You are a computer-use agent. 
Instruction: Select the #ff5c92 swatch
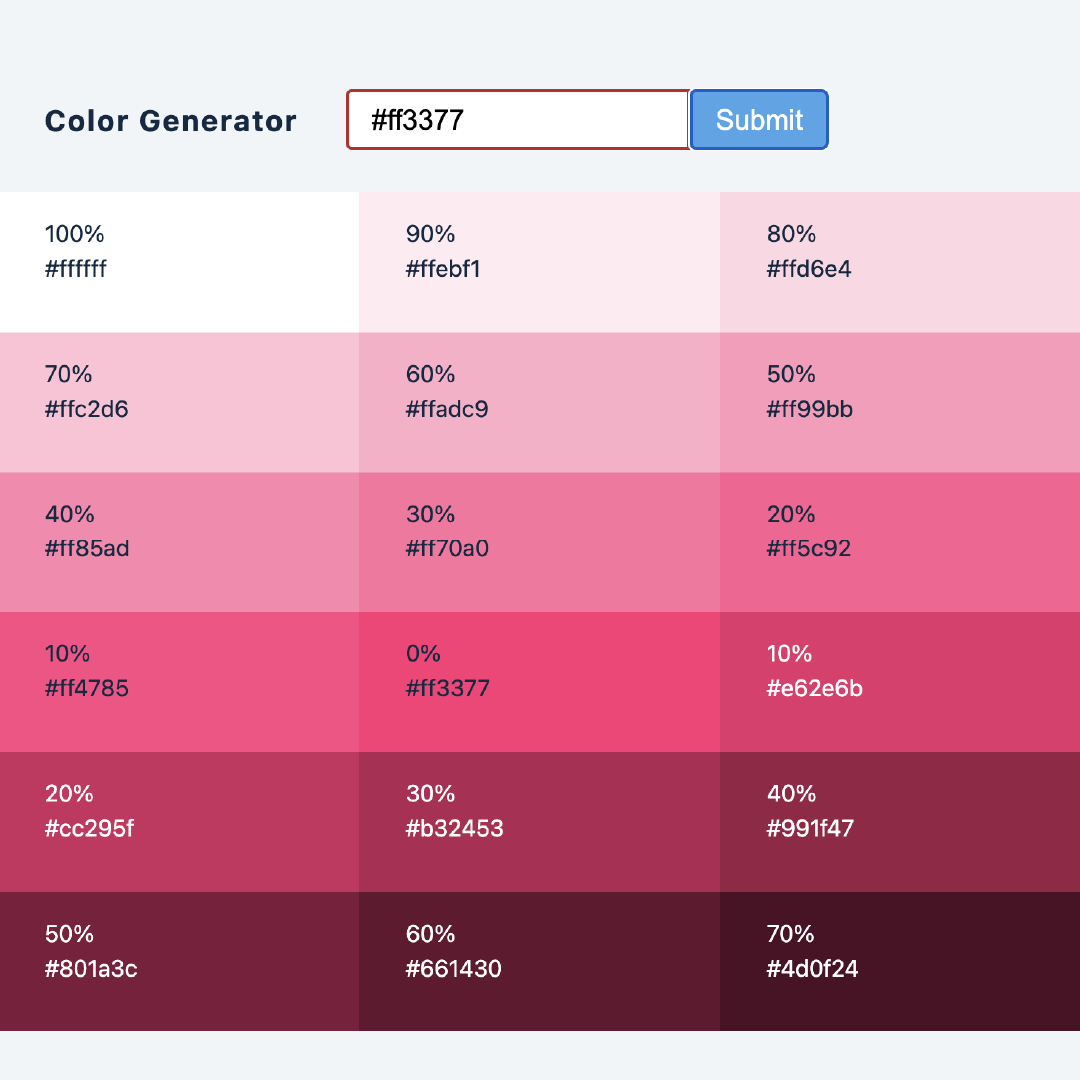click(x=899, y=541)
